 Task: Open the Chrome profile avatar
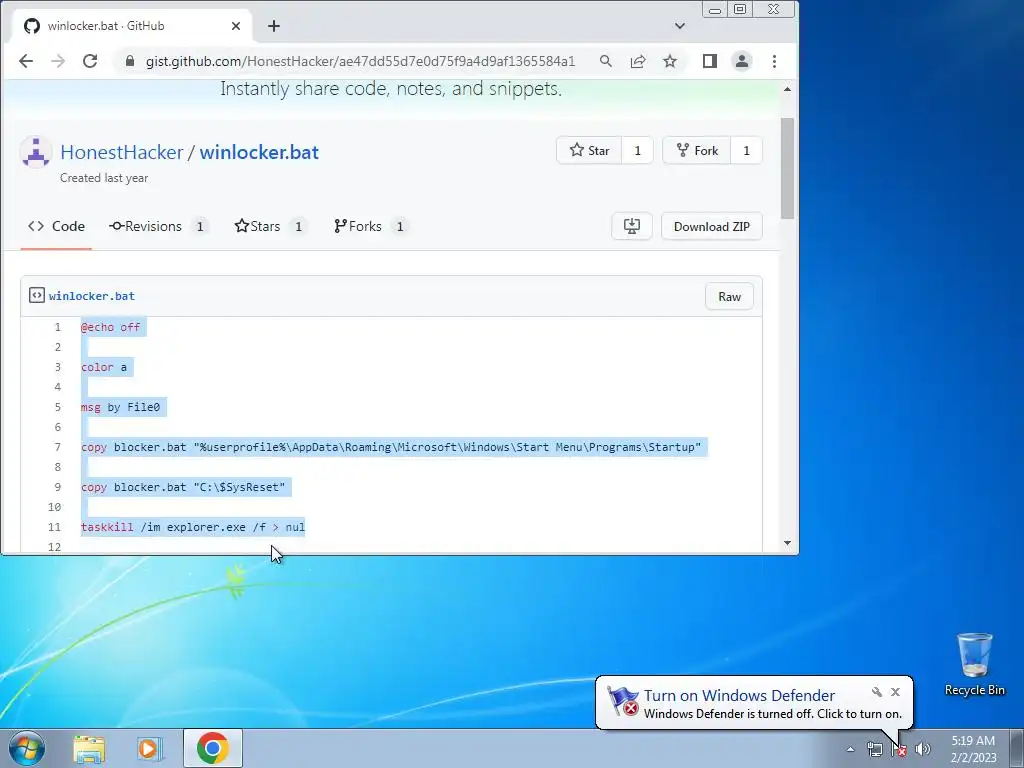[x=742, y=61]
